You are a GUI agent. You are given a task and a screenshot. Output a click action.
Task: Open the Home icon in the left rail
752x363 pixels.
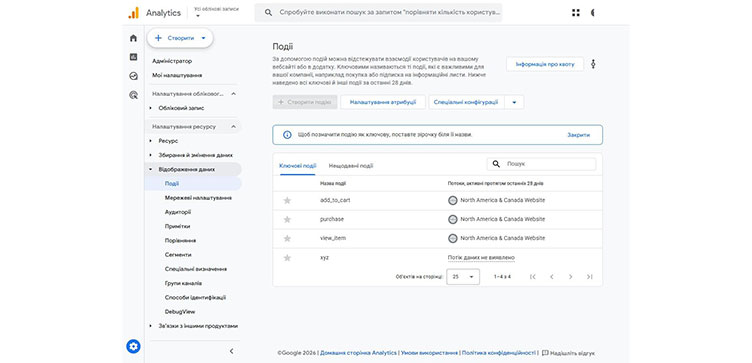pos(133,38)
